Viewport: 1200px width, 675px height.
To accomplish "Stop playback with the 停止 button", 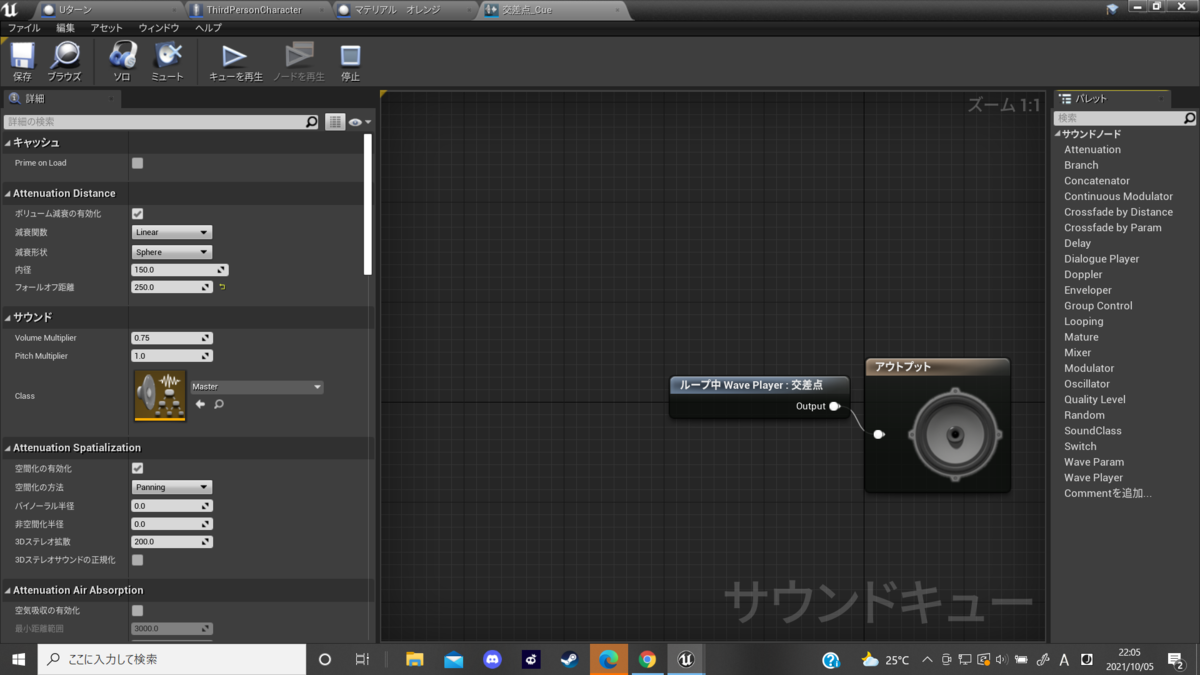I will click(x=350, y=62).
